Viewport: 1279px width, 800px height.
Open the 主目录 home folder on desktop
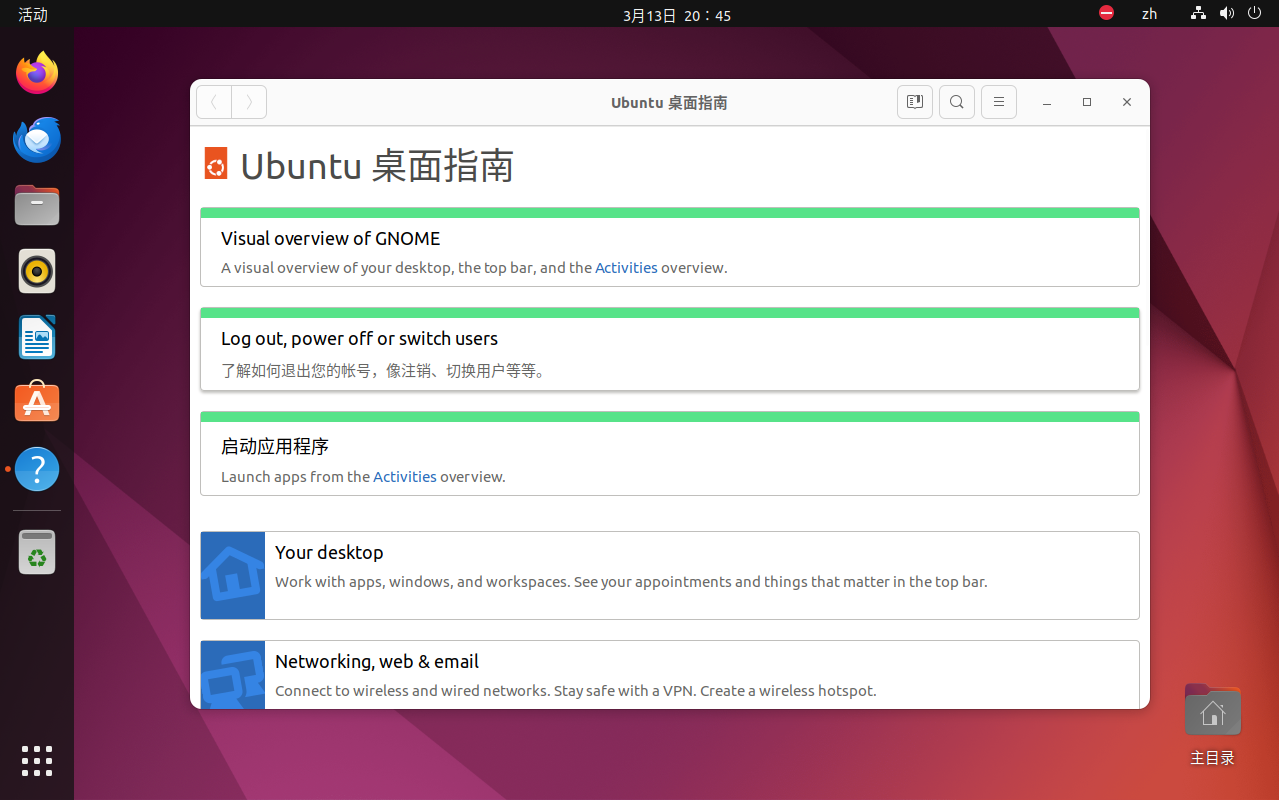[x=1212, y=713]
